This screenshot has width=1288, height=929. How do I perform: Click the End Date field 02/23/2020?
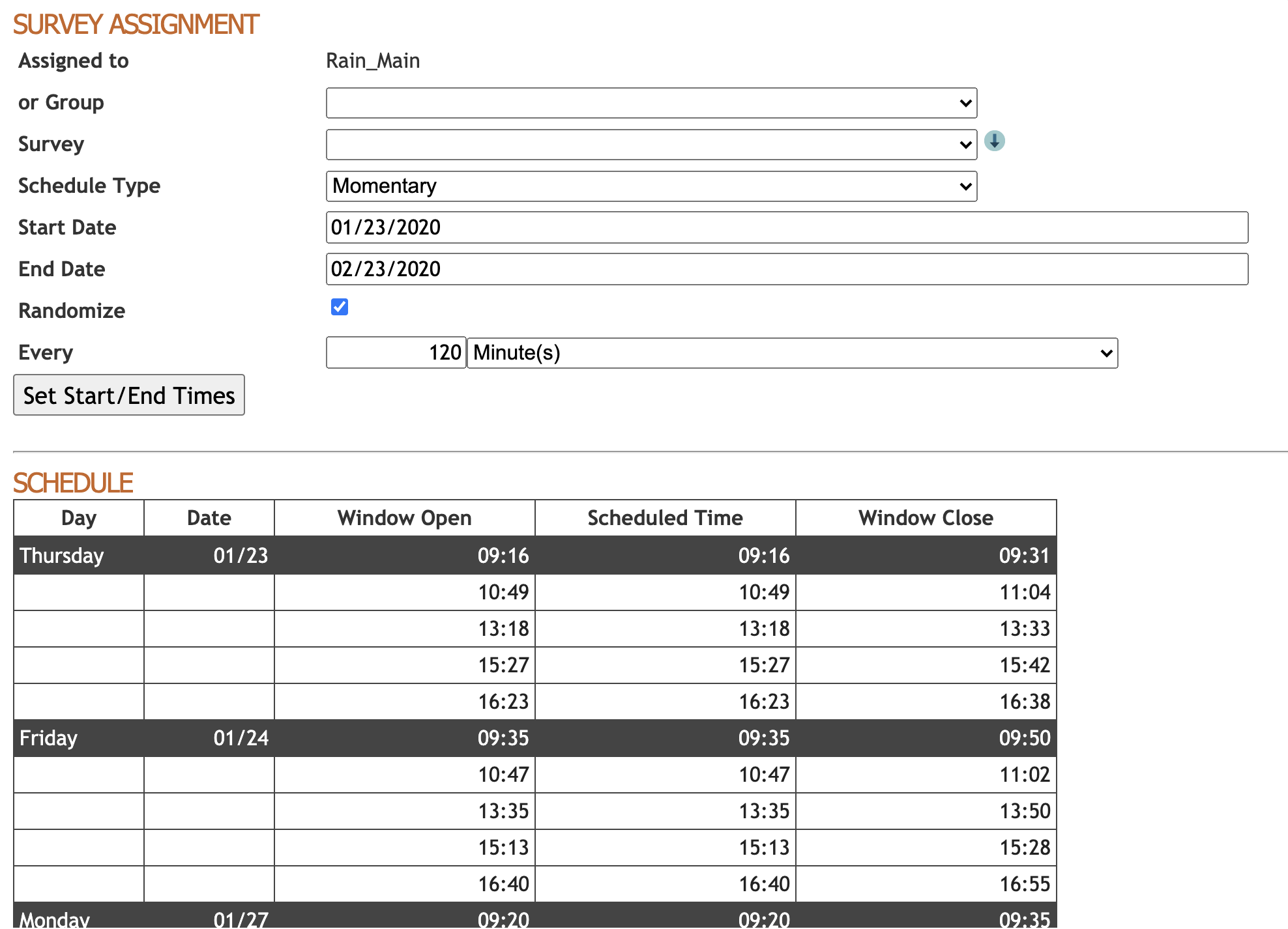(x=786, y=269)
